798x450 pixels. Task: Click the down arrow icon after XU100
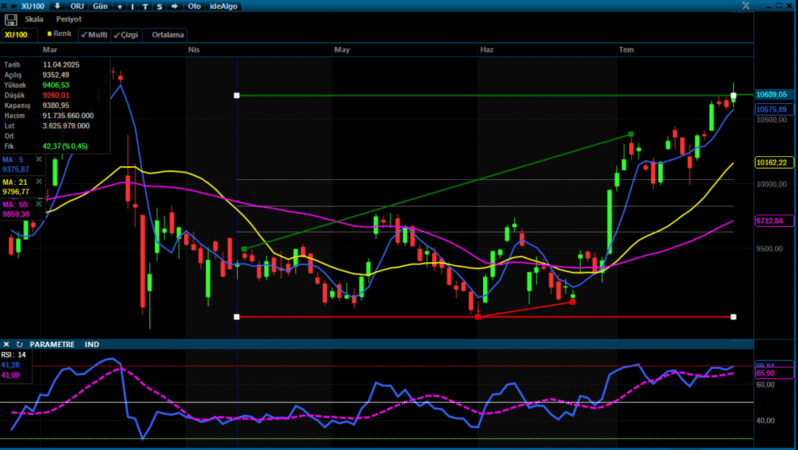57,6
